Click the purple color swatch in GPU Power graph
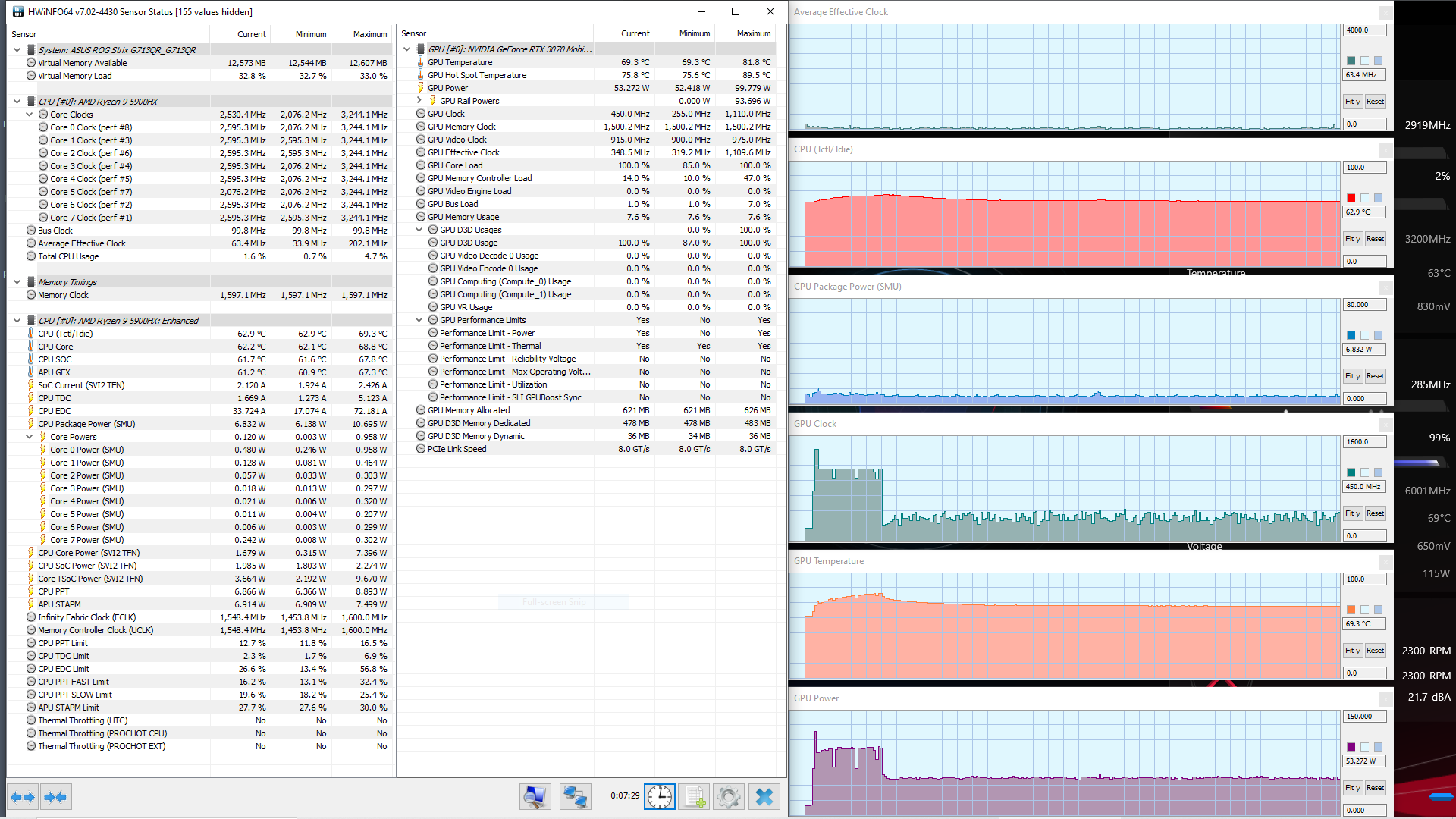 (x=1351, y=747)
